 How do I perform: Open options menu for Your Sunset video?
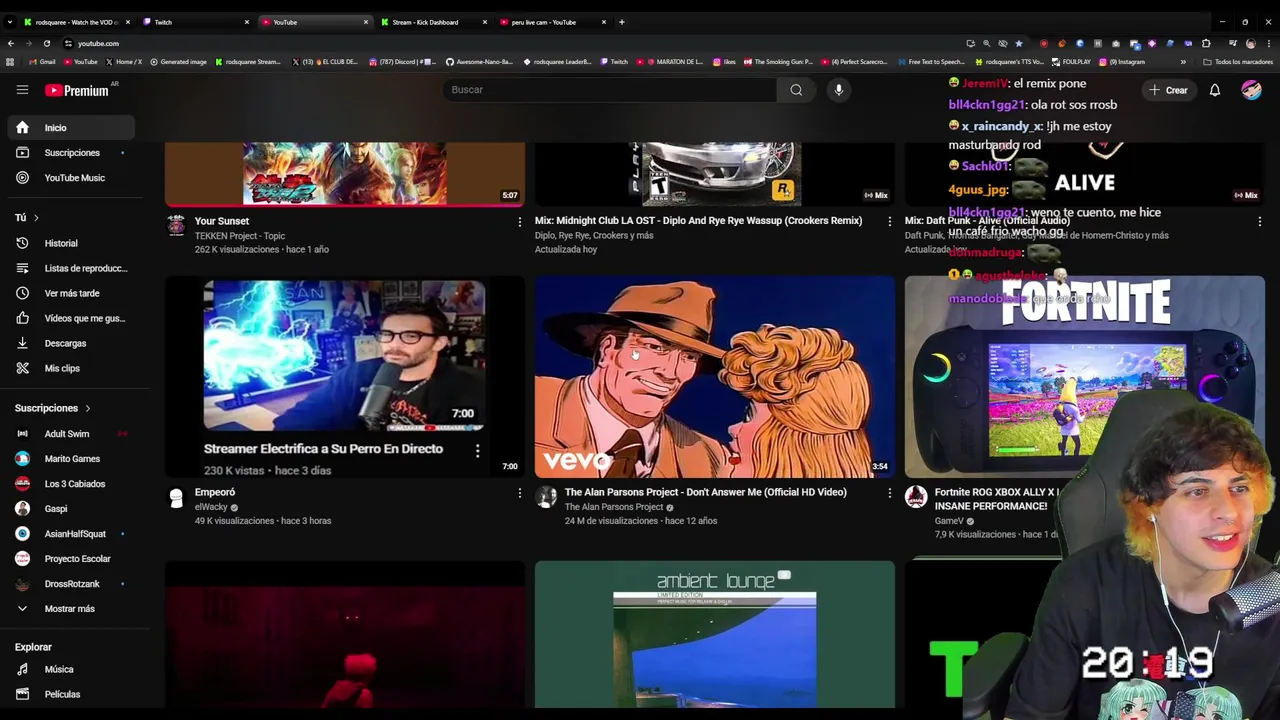click(x=519, y=222)
